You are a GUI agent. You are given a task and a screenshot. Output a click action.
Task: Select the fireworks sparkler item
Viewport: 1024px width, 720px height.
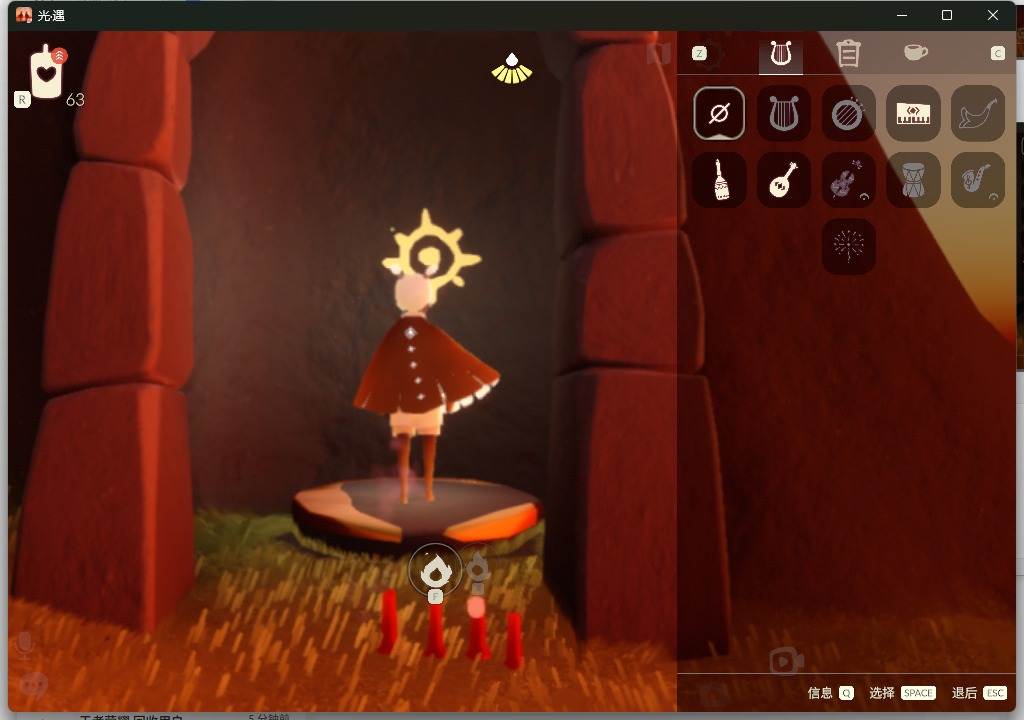(x=848, y=246)
